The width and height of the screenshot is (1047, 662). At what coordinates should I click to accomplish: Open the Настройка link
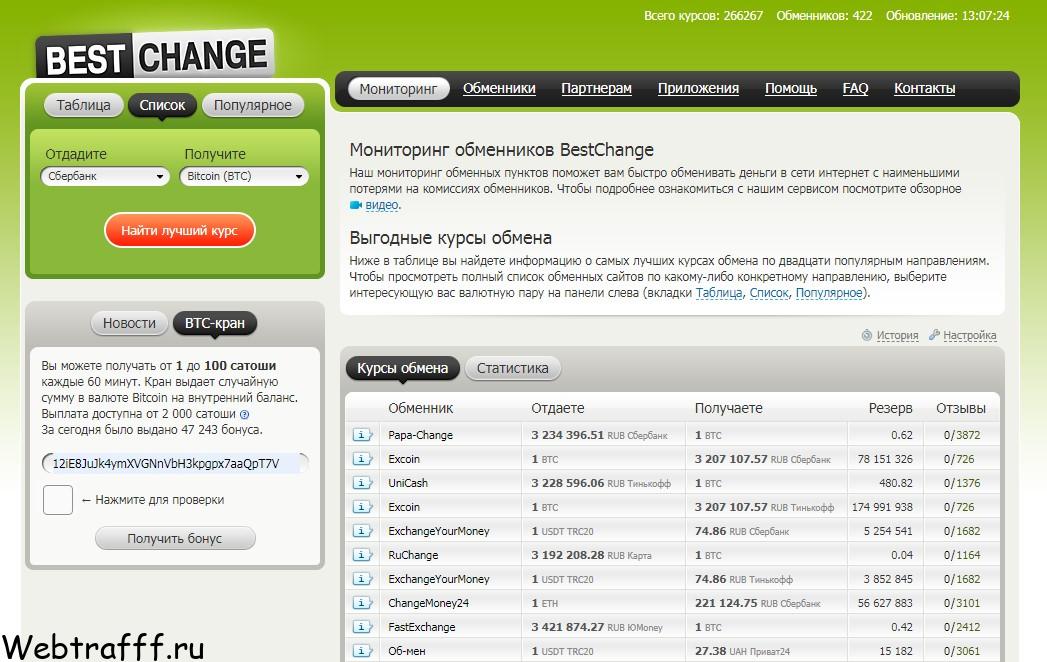pos(970,335)
